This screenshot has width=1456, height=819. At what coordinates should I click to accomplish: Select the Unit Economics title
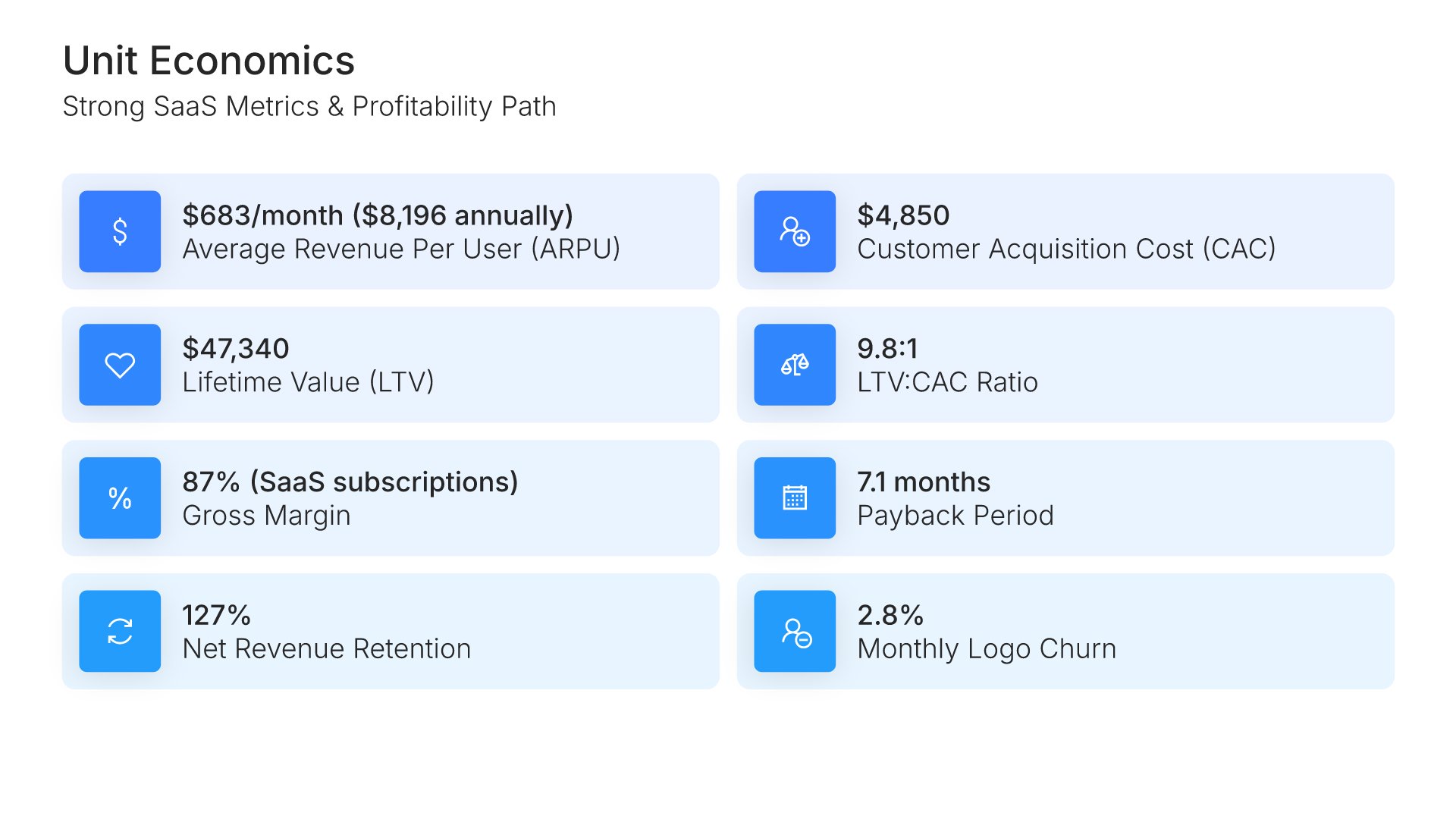[209, 61]
